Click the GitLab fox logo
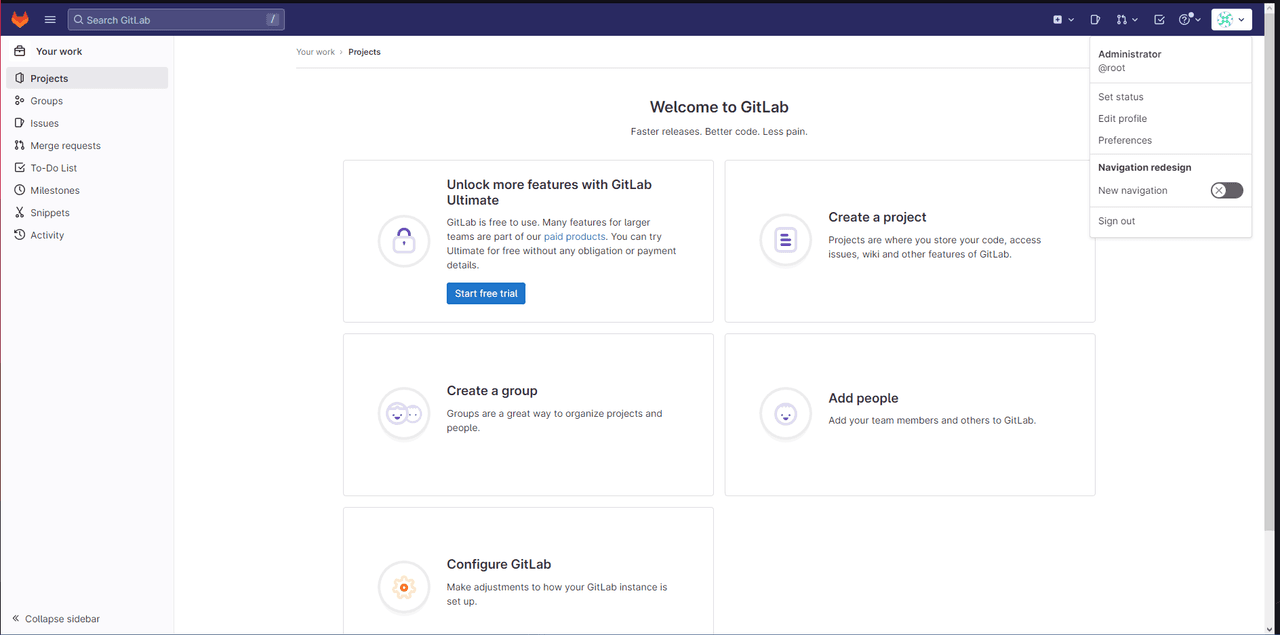The height and width of the screenshot is (635, 1280). click(x=20, y=19)
